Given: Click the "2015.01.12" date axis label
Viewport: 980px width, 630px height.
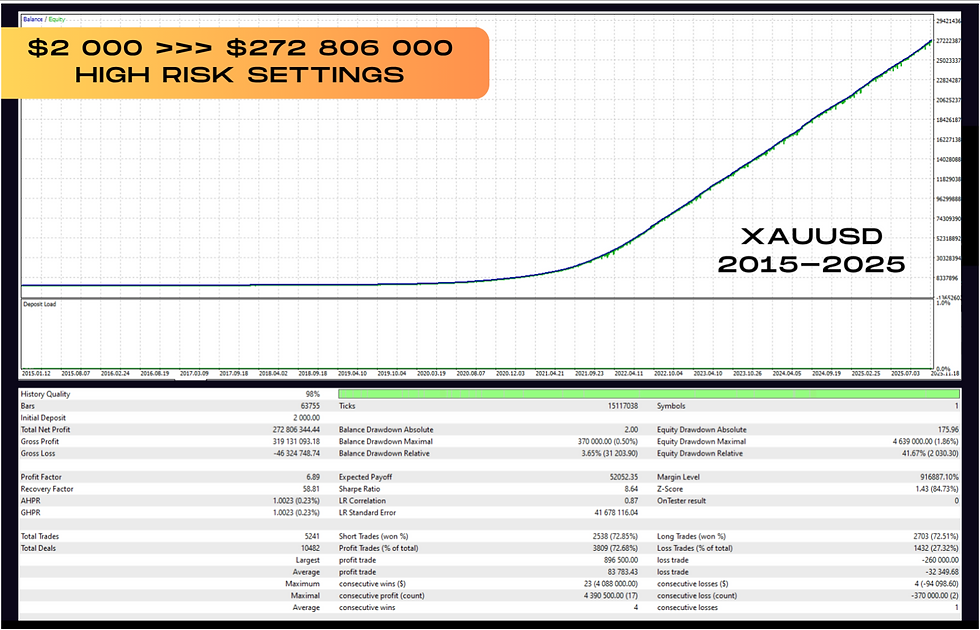Looking at the screenshot, I should coord(36,373).
